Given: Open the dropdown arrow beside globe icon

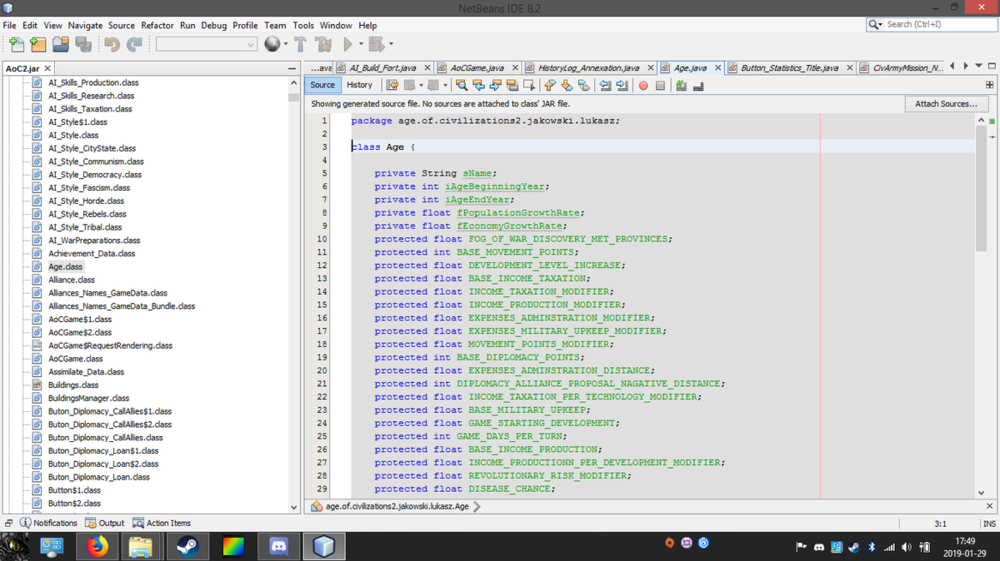Looking at the screenshot, I should coord(285,44).
